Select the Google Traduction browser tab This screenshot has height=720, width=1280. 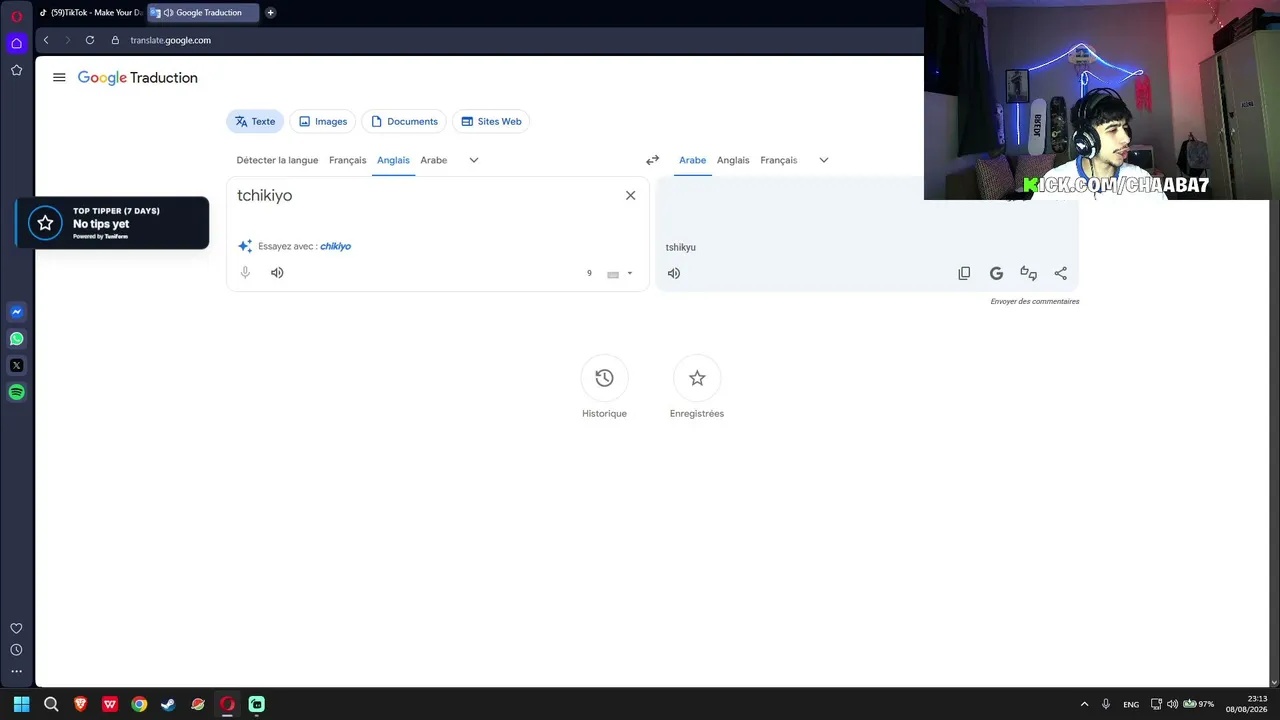tap(202, 12)
